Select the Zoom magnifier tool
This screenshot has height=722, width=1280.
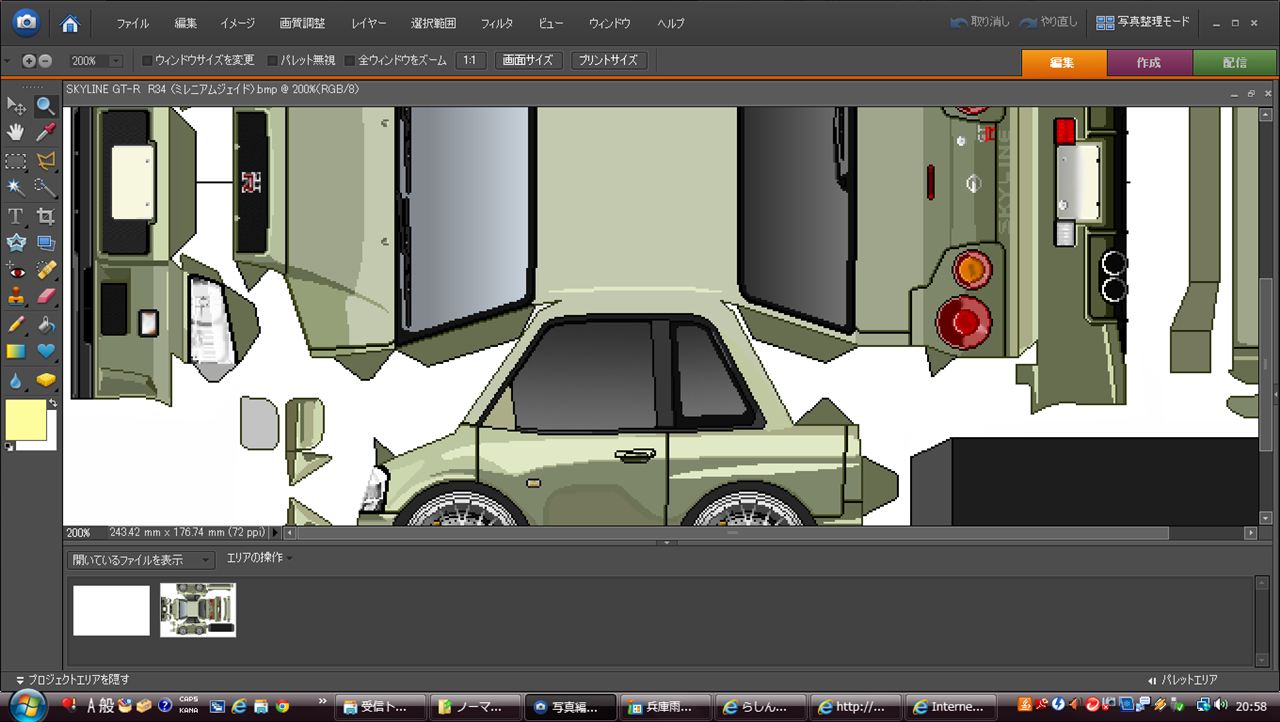(x=46, y=106)
